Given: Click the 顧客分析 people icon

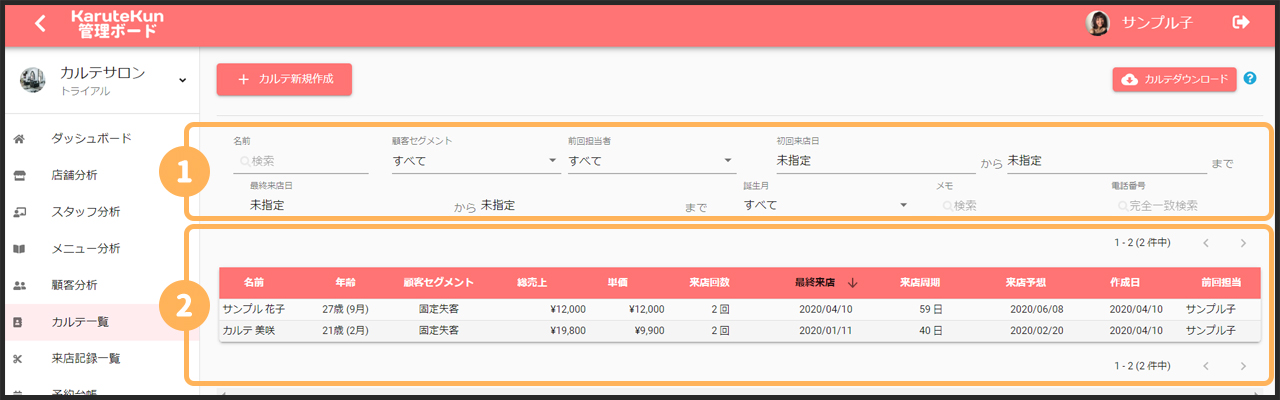Looking at the screenshot, I should click(19, 285).
